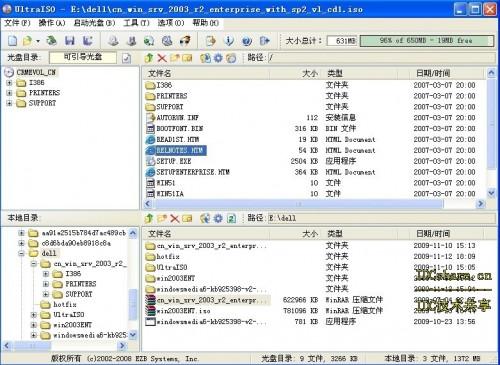Screen dimensions: 500x365
Task: Select RELNOTES.HTM in disc file list
Action: coord(179,150)
